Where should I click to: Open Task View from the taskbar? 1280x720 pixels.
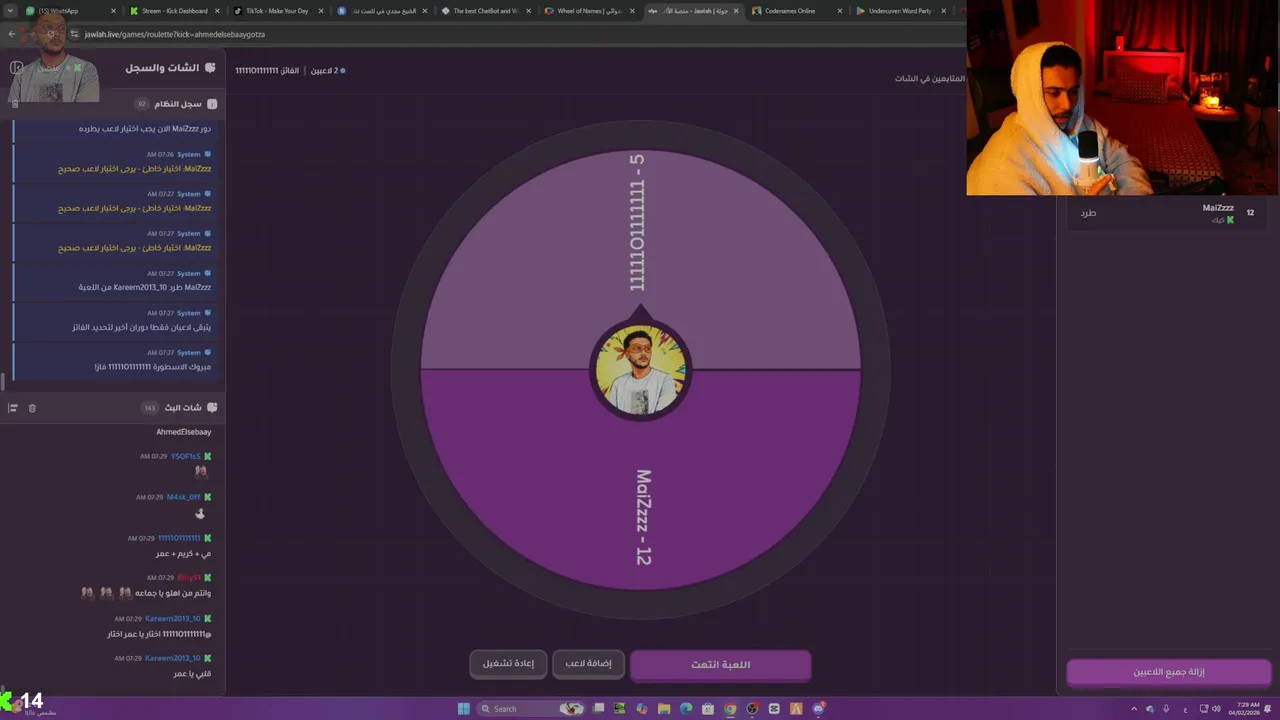(598, 708)
